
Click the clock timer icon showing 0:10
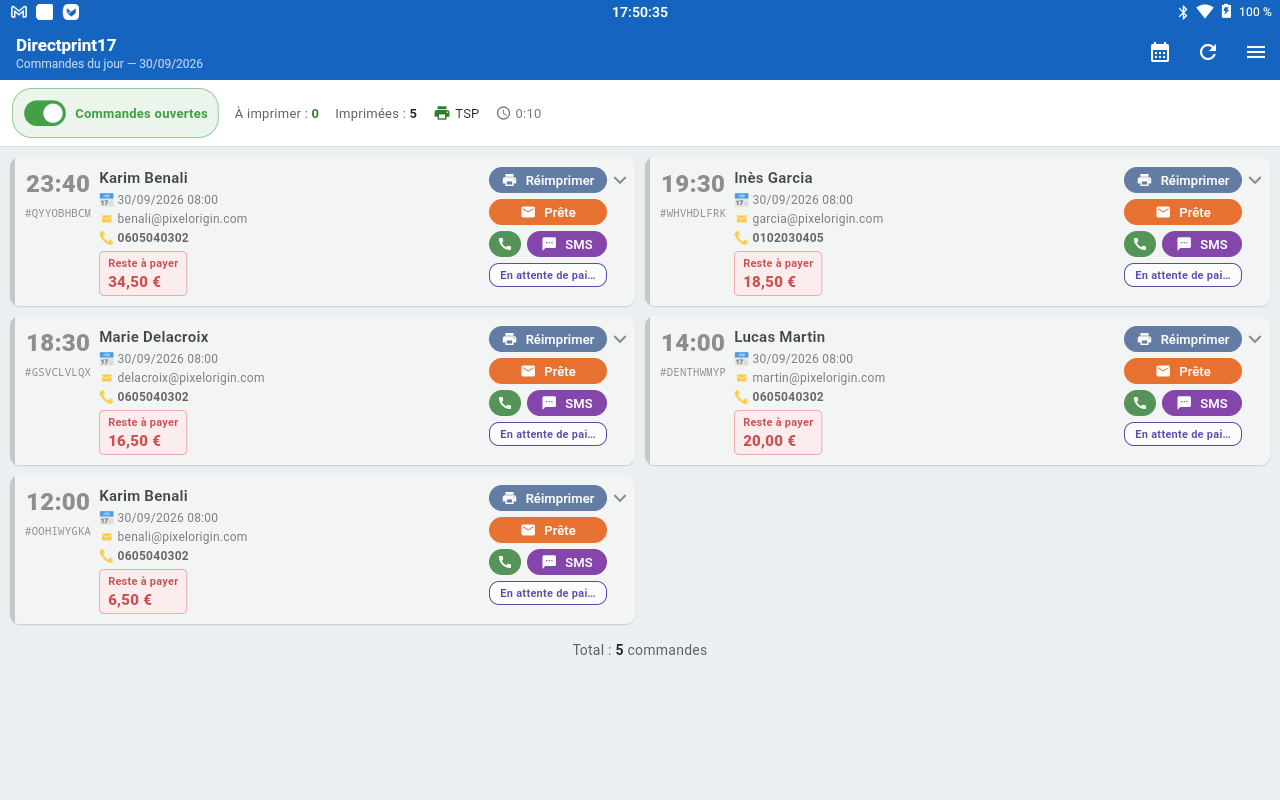point(503,113)
